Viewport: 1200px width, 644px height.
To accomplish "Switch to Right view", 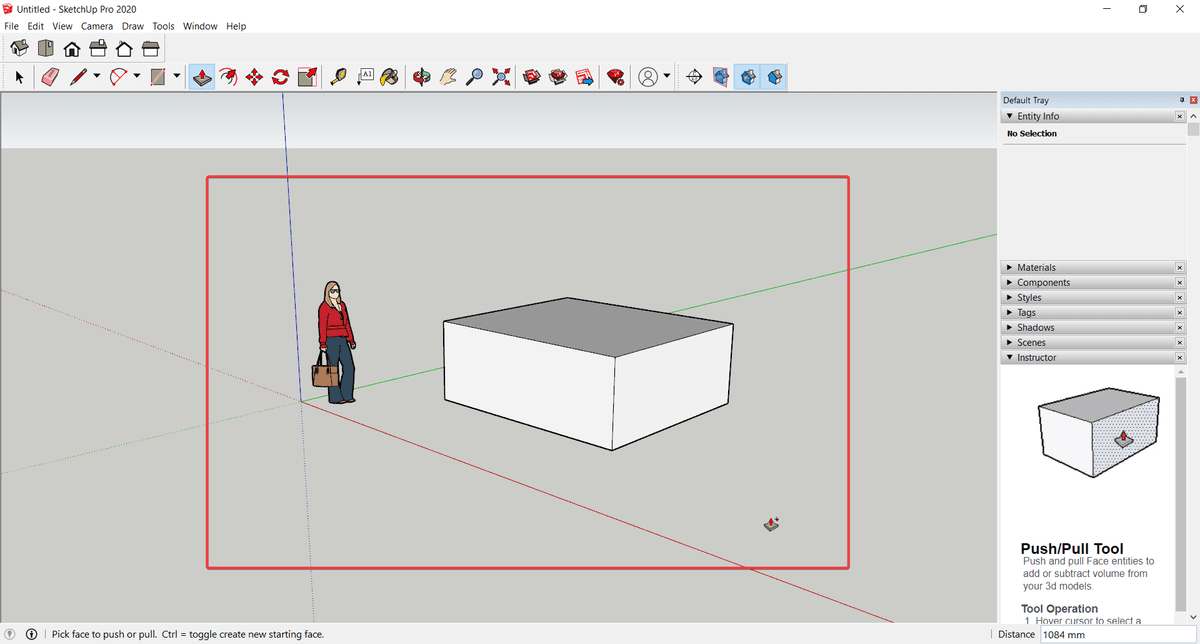I will [x=98, y=48].
